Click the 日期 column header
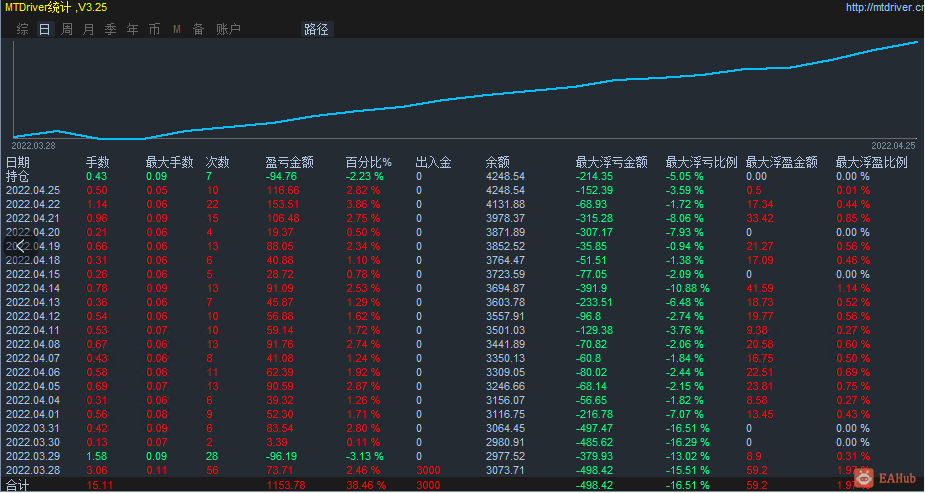925x493 pixels. (18, 162)
